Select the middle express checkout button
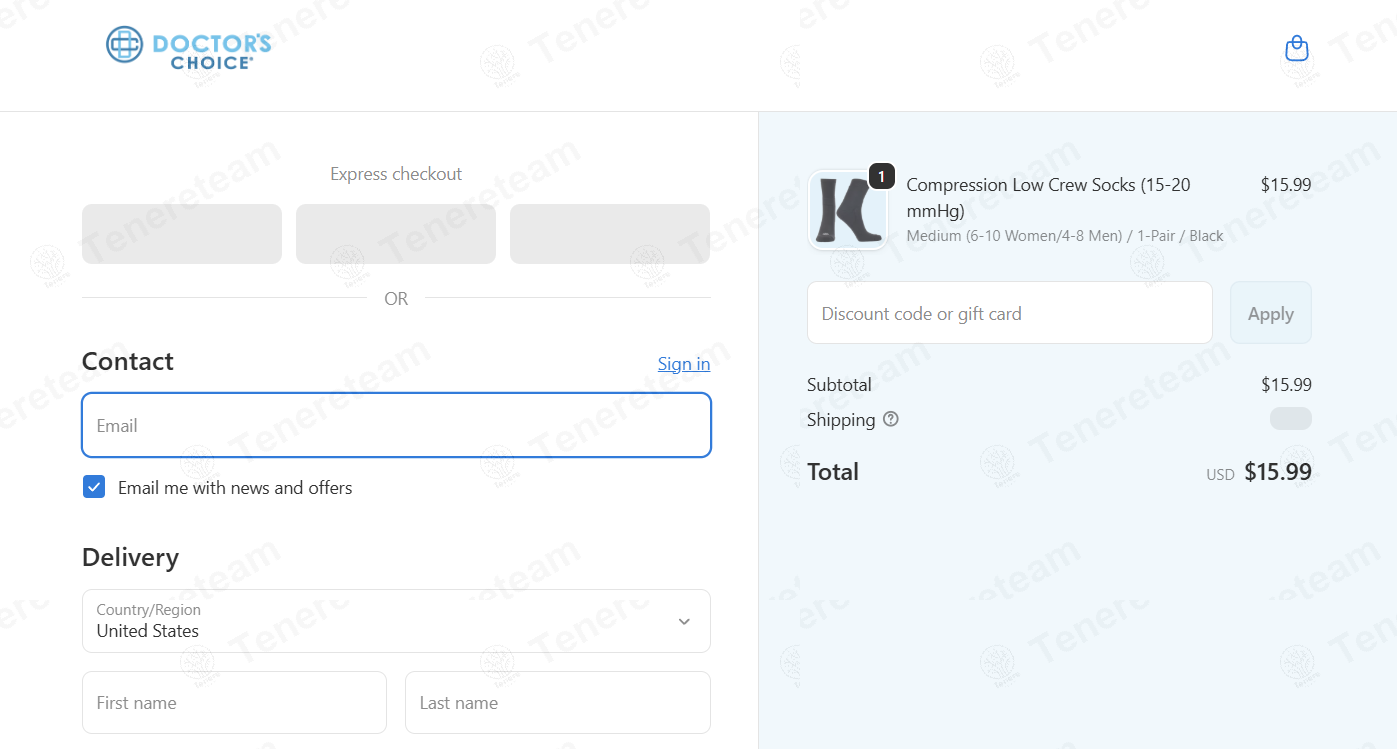Screen dimensions: 1397x749 [396, 234]
